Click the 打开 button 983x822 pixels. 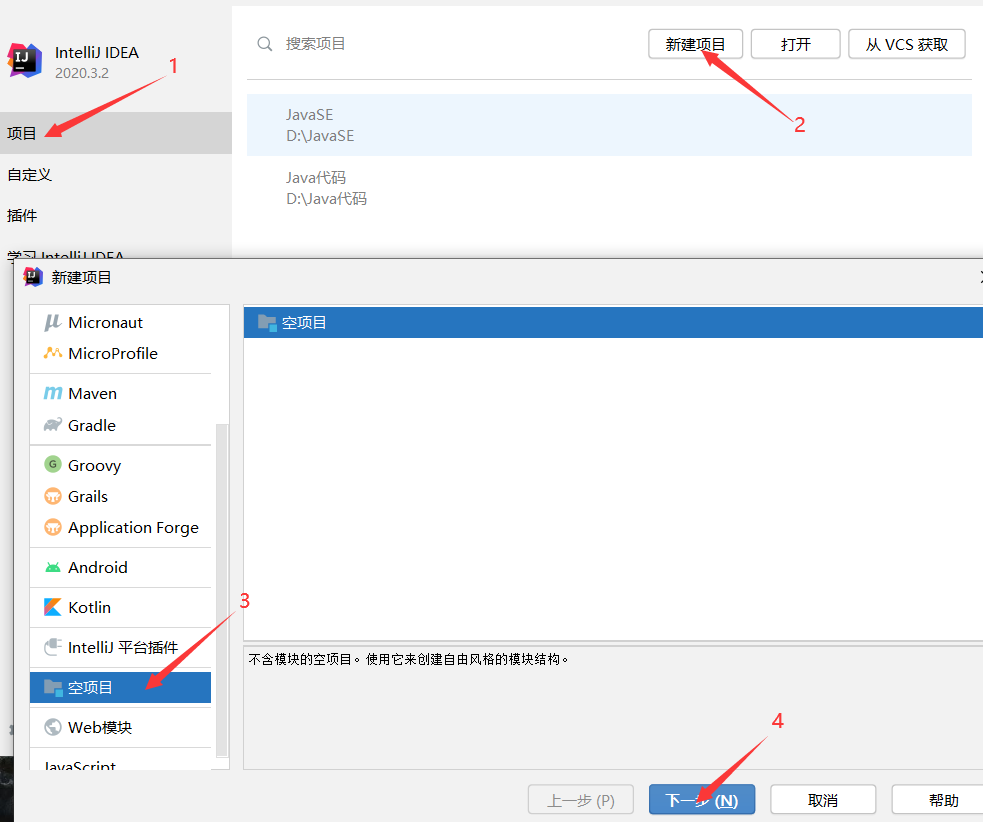click(796, 45)
